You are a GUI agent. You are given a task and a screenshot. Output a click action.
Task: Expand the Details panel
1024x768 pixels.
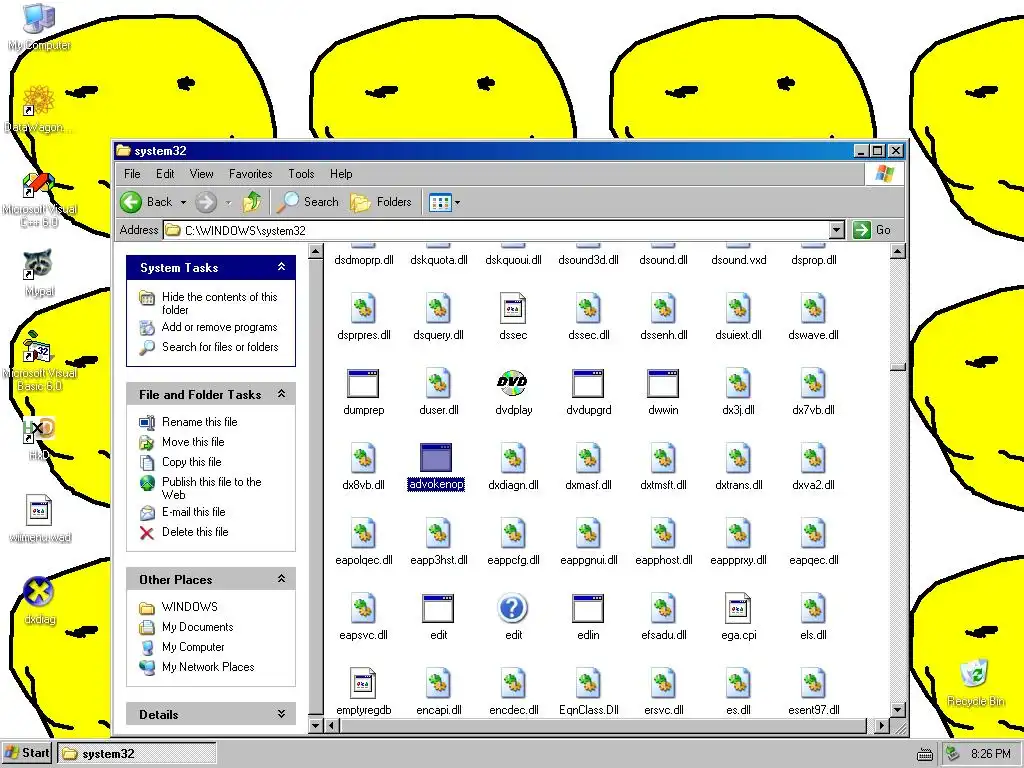pyautogui.click(x=281, y=714)
